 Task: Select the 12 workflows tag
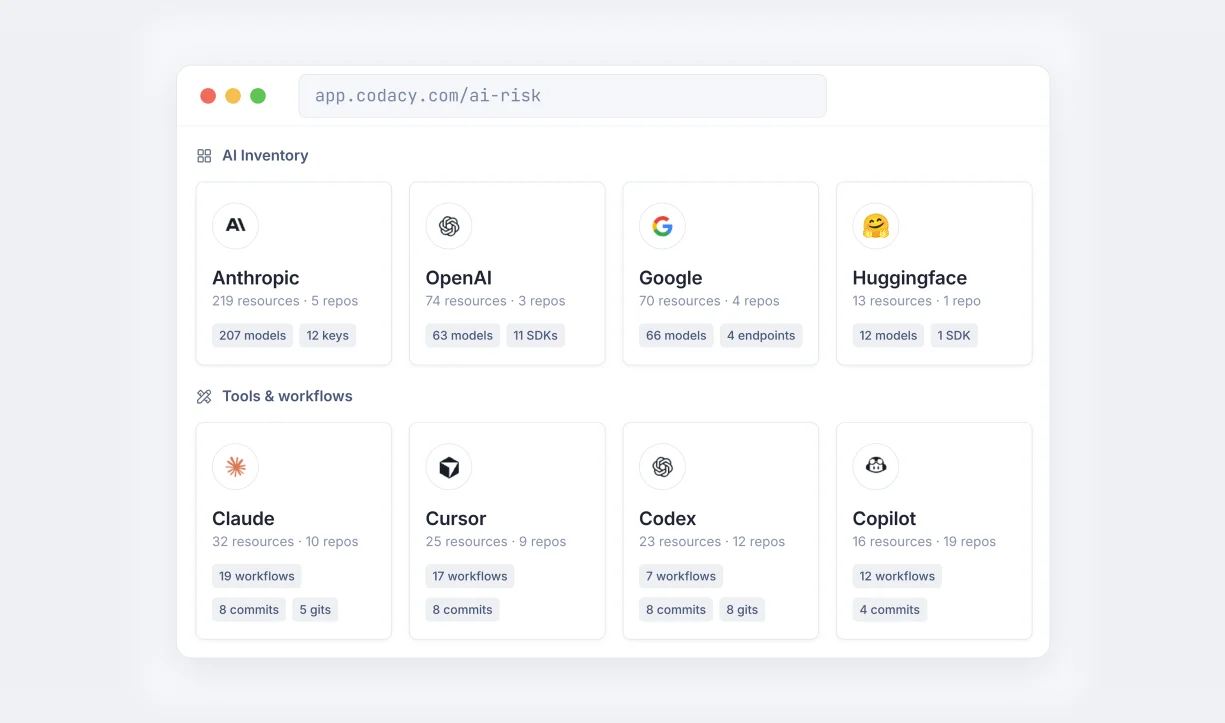tap(897, 576)
